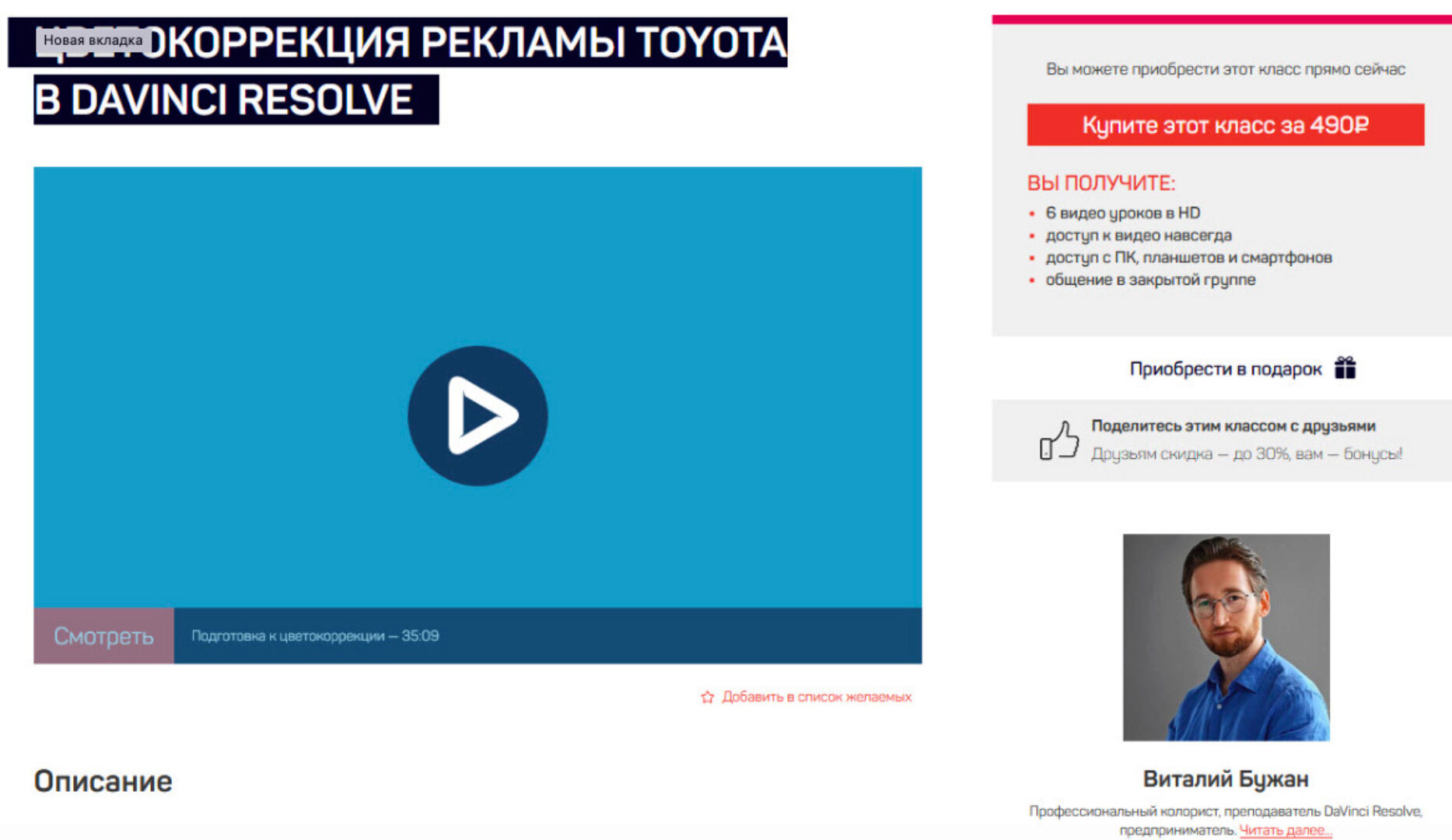This screenshot has height=840, width=1452.
Task: Click the red bullet beside «6 видео уроков в HD»
Action: pyautogui.click(x=1033, y=212)
